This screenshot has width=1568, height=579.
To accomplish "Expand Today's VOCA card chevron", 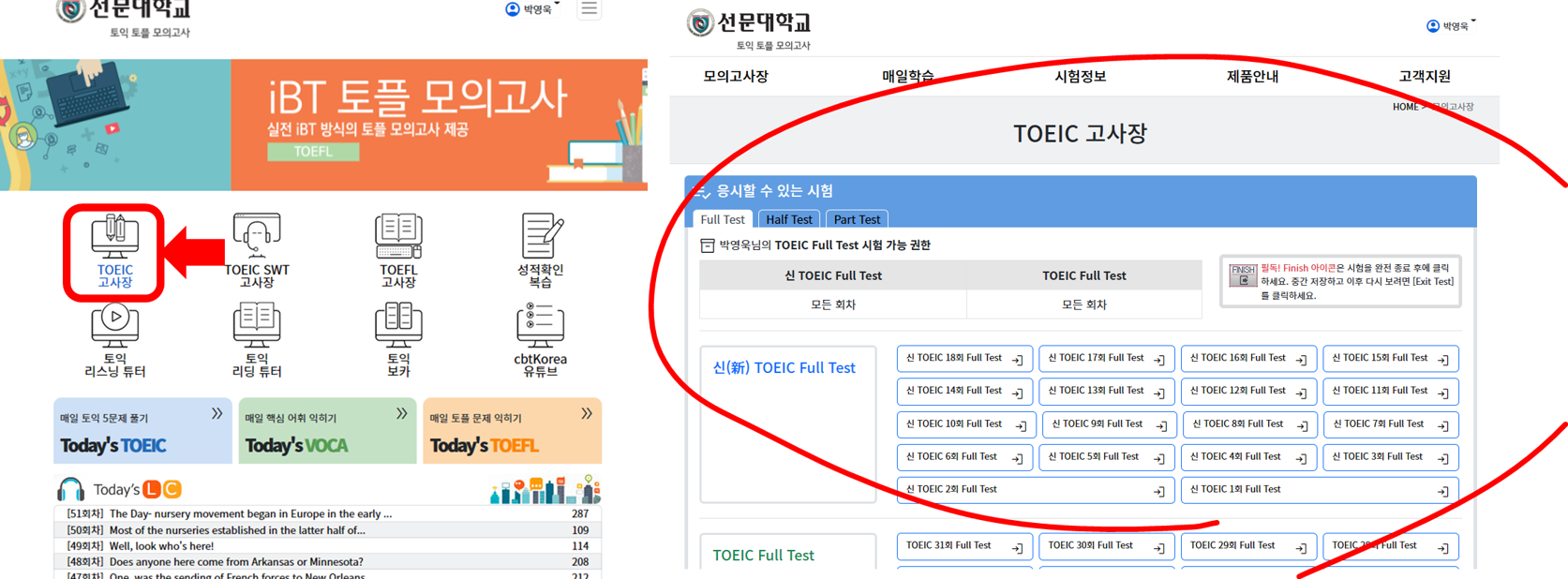I will coord(401,413).
